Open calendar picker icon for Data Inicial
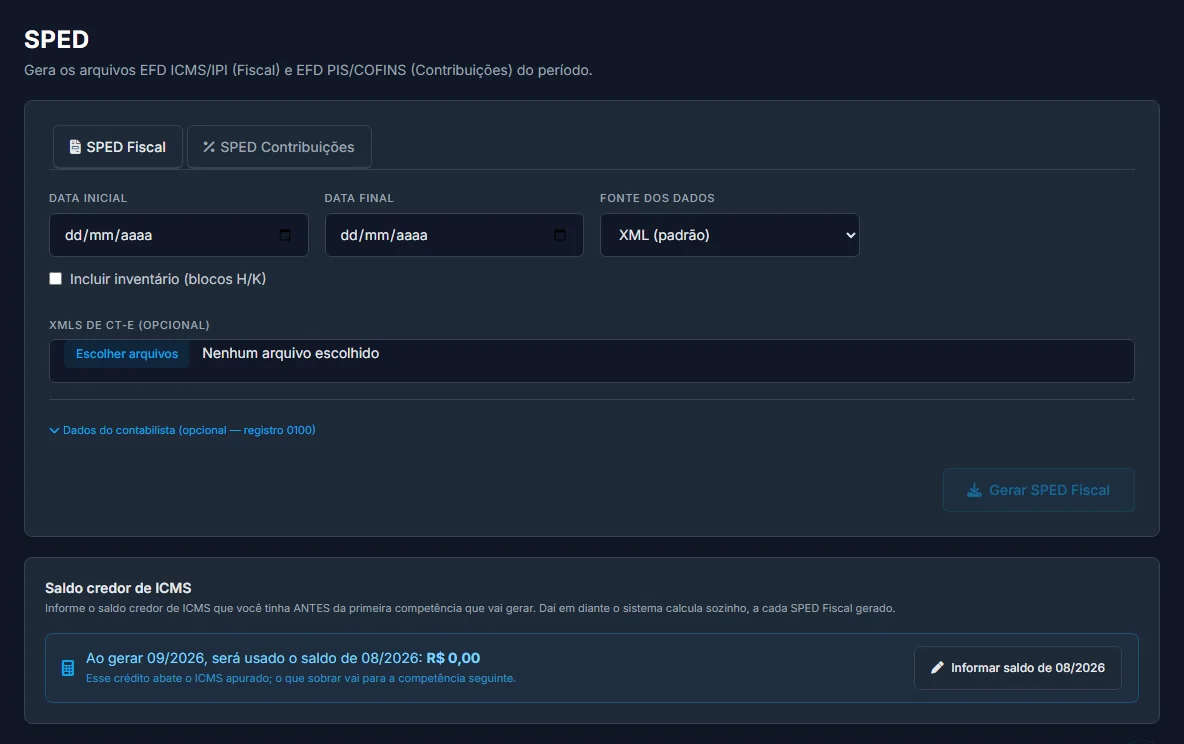Viewport: 1184px width, 744px height. point(285,235)
